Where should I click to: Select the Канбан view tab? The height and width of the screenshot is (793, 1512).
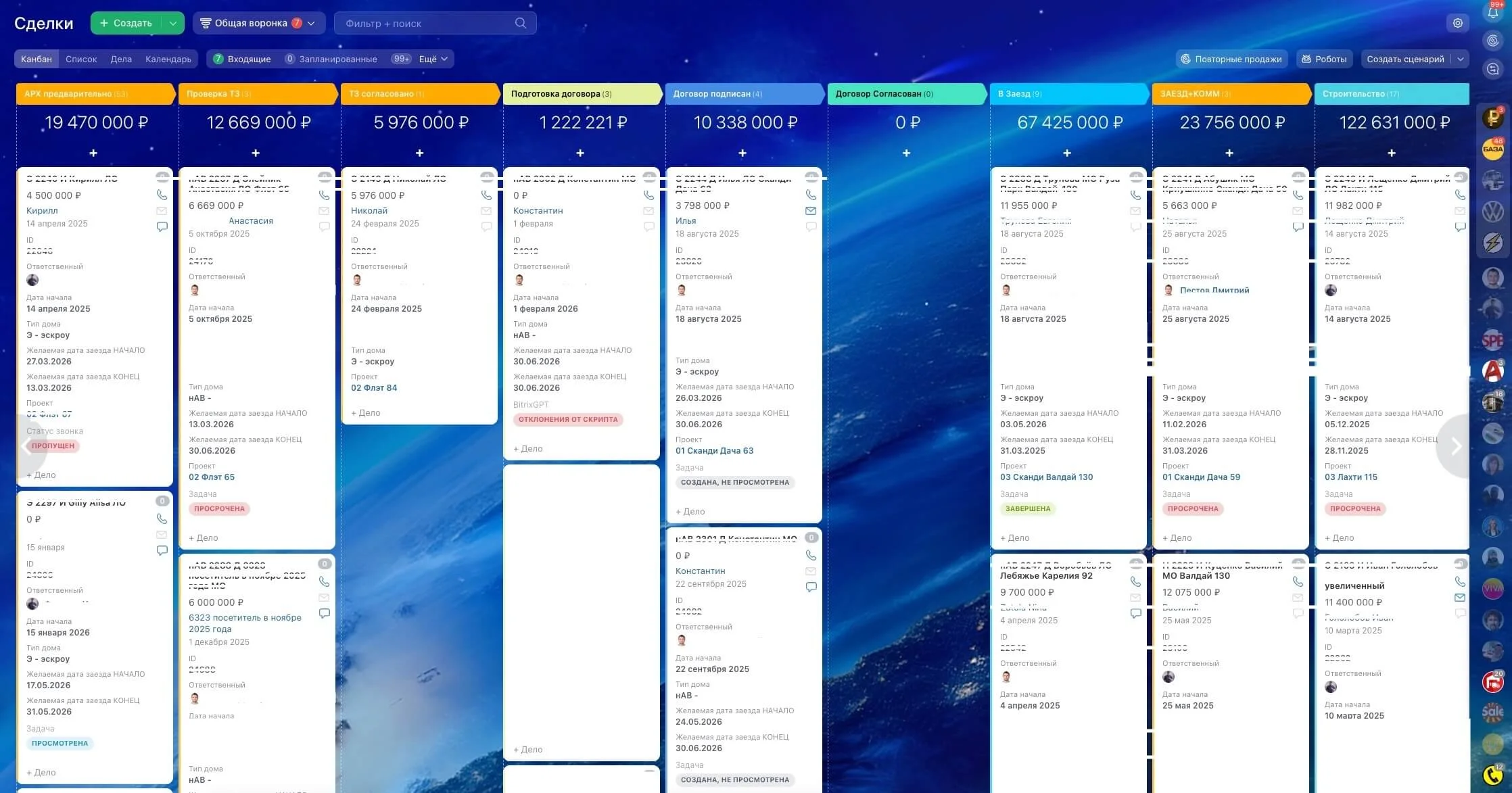[x=37, y=59]
